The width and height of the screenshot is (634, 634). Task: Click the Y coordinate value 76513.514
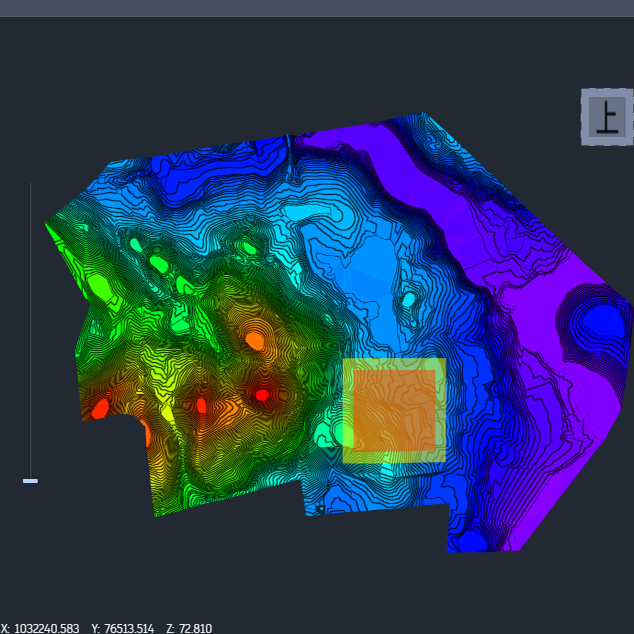coord(129,628)
